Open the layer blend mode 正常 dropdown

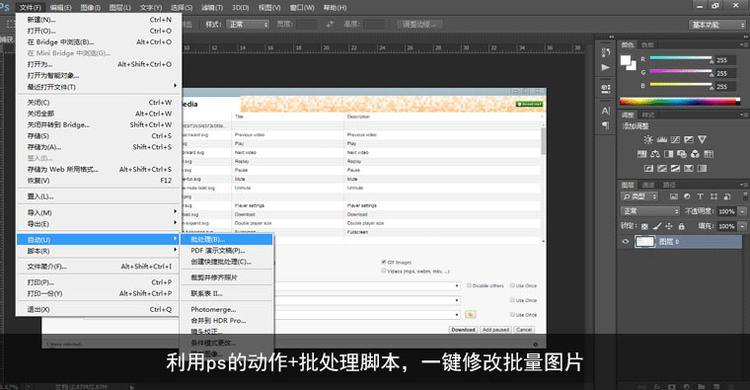pos(650,211)
